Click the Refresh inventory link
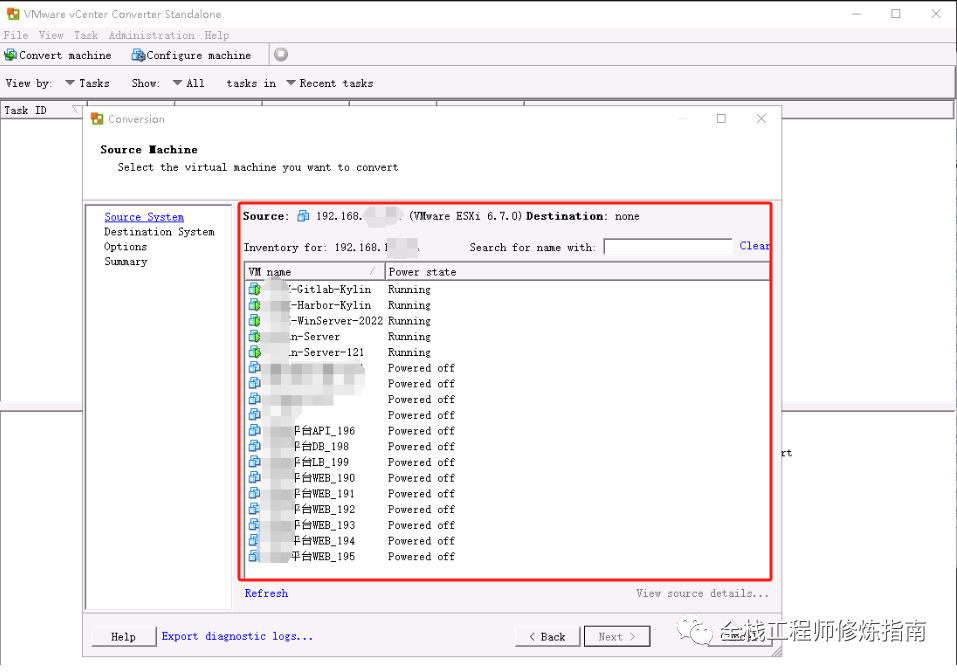The width and height of the screenshot is (957, 672). coord(266,593)
